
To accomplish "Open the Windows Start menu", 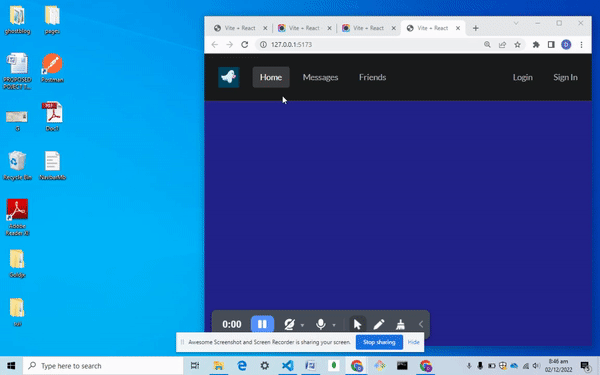I will click(x=11, y=366).
